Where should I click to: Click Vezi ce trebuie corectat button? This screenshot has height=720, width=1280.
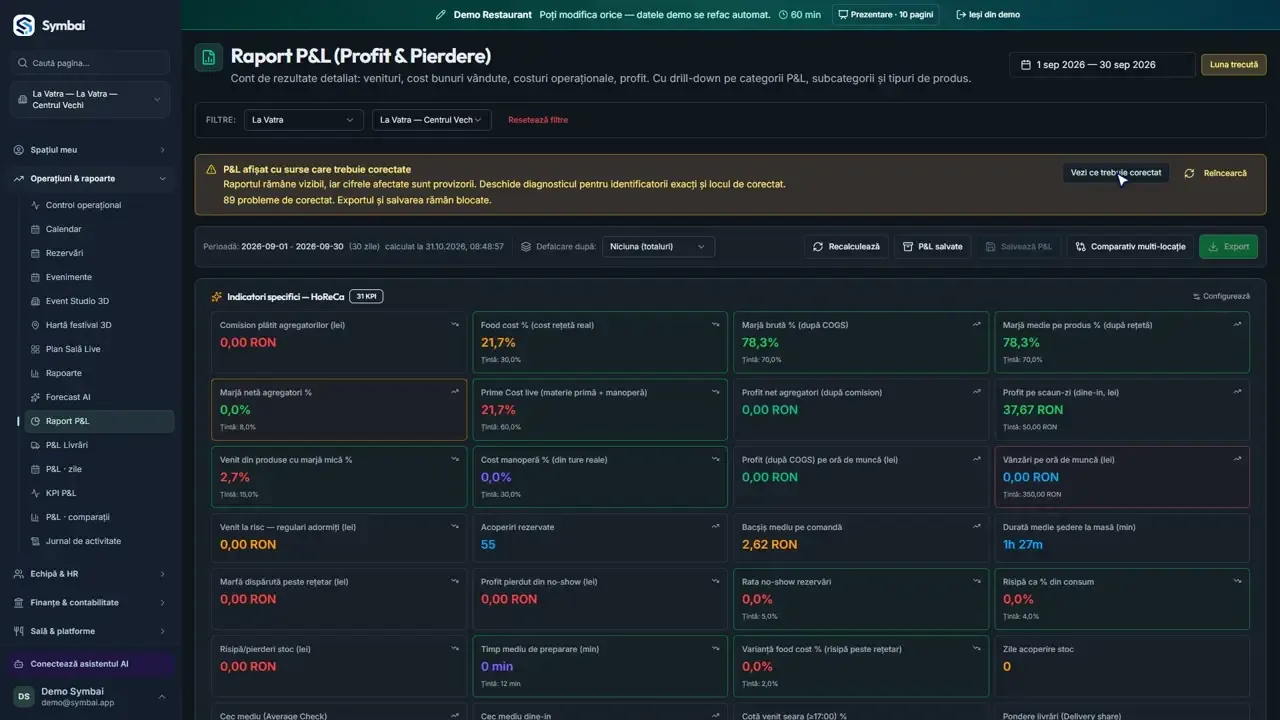click(x=1116, y=172)
